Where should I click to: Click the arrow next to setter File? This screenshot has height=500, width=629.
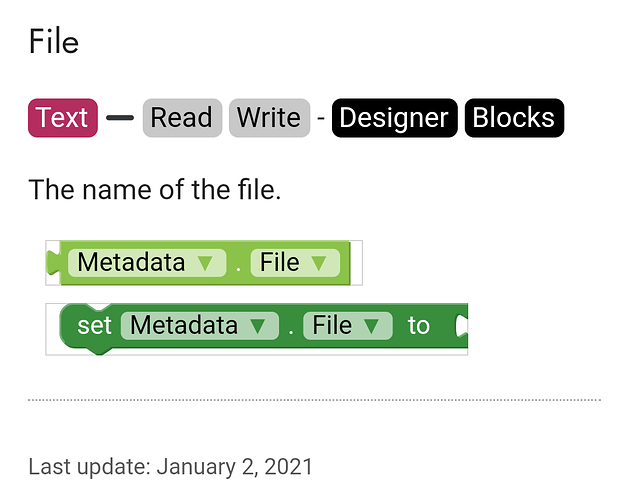(371, 326)
